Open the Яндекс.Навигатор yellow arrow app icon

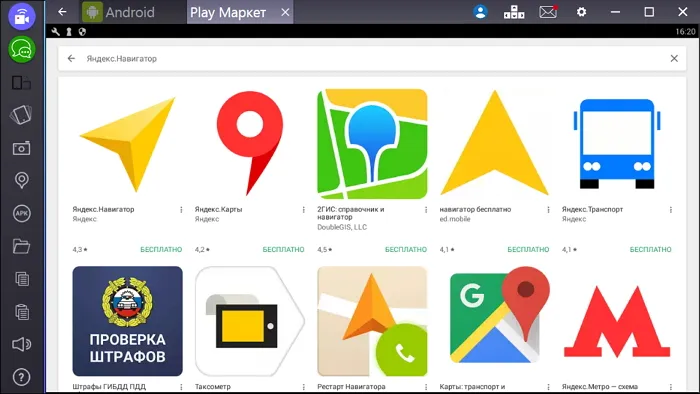tap(128, 144)
